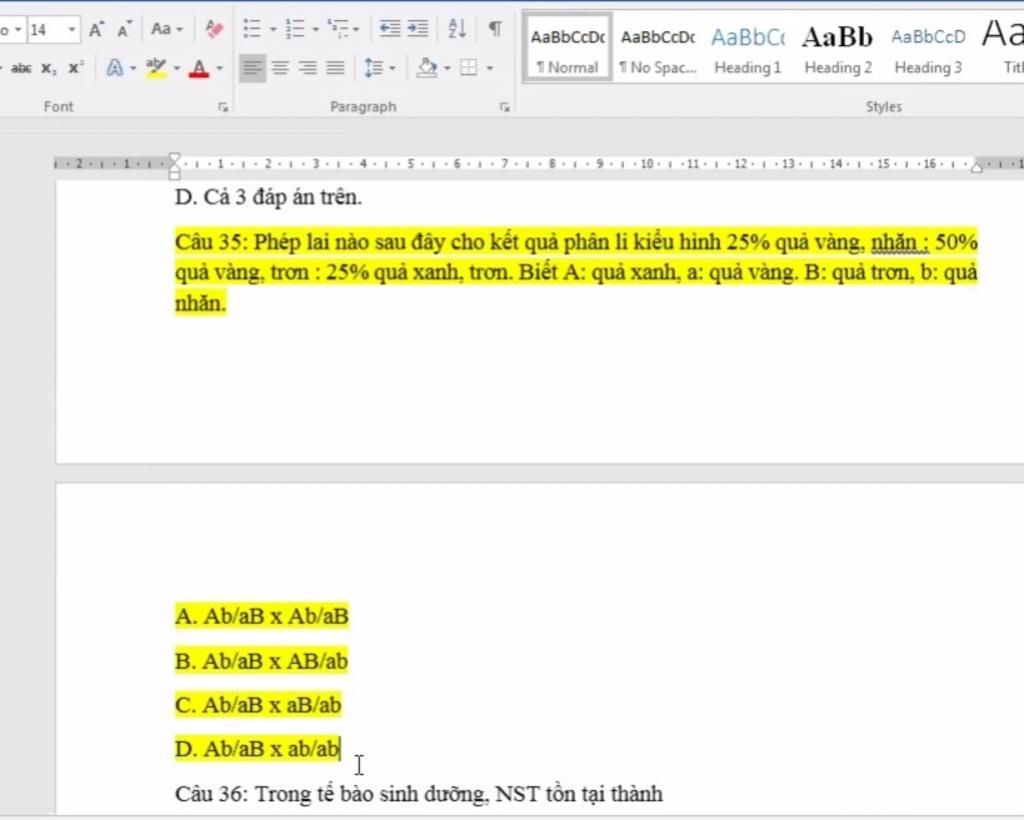Insert a bulleted list
The width and height of the screenshot is (1024, 820).
tap(252, 29)
